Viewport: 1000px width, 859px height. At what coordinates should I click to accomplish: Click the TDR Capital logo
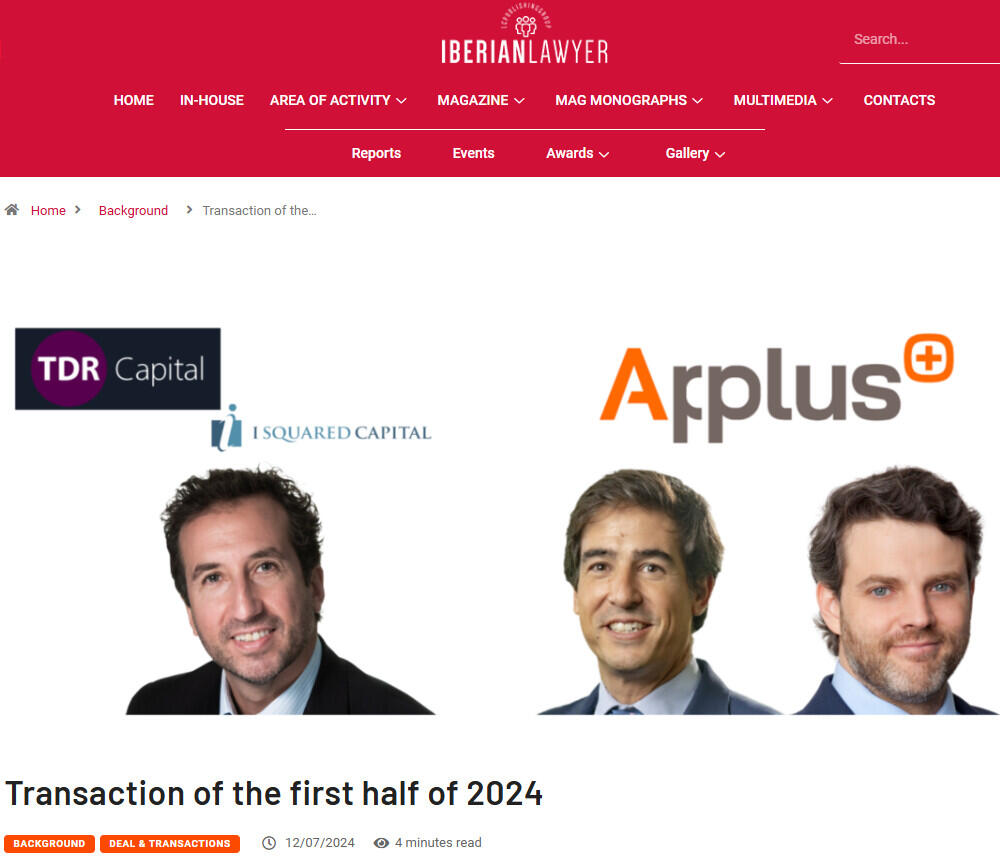[118, 369]
